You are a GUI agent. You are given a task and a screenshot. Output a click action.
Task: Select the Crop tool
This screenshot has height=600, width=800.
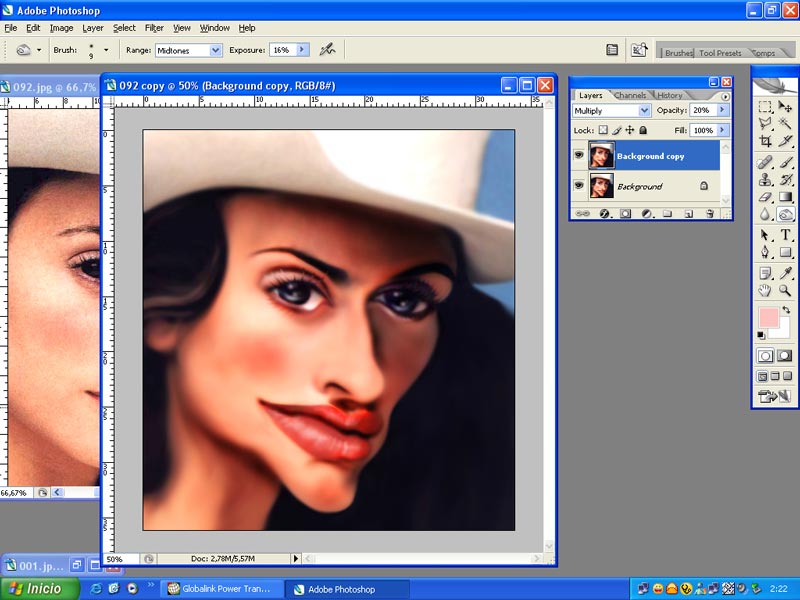pos(765,142)
